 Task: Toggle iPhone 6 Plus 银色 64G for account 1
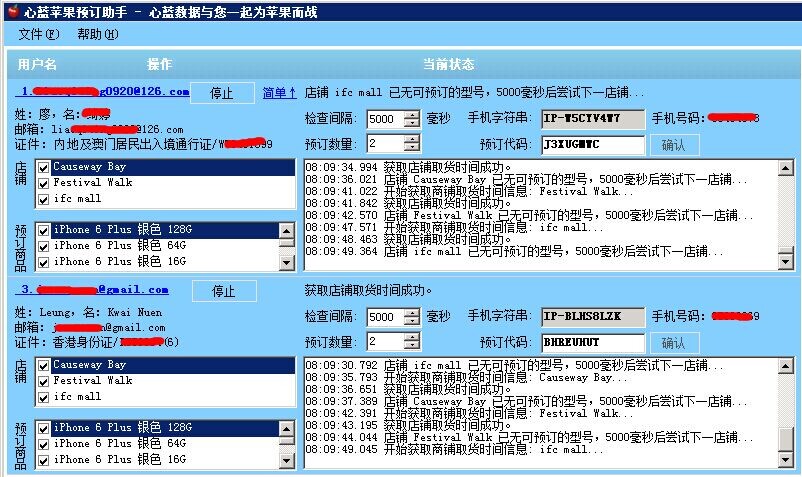tap(43, 246)
